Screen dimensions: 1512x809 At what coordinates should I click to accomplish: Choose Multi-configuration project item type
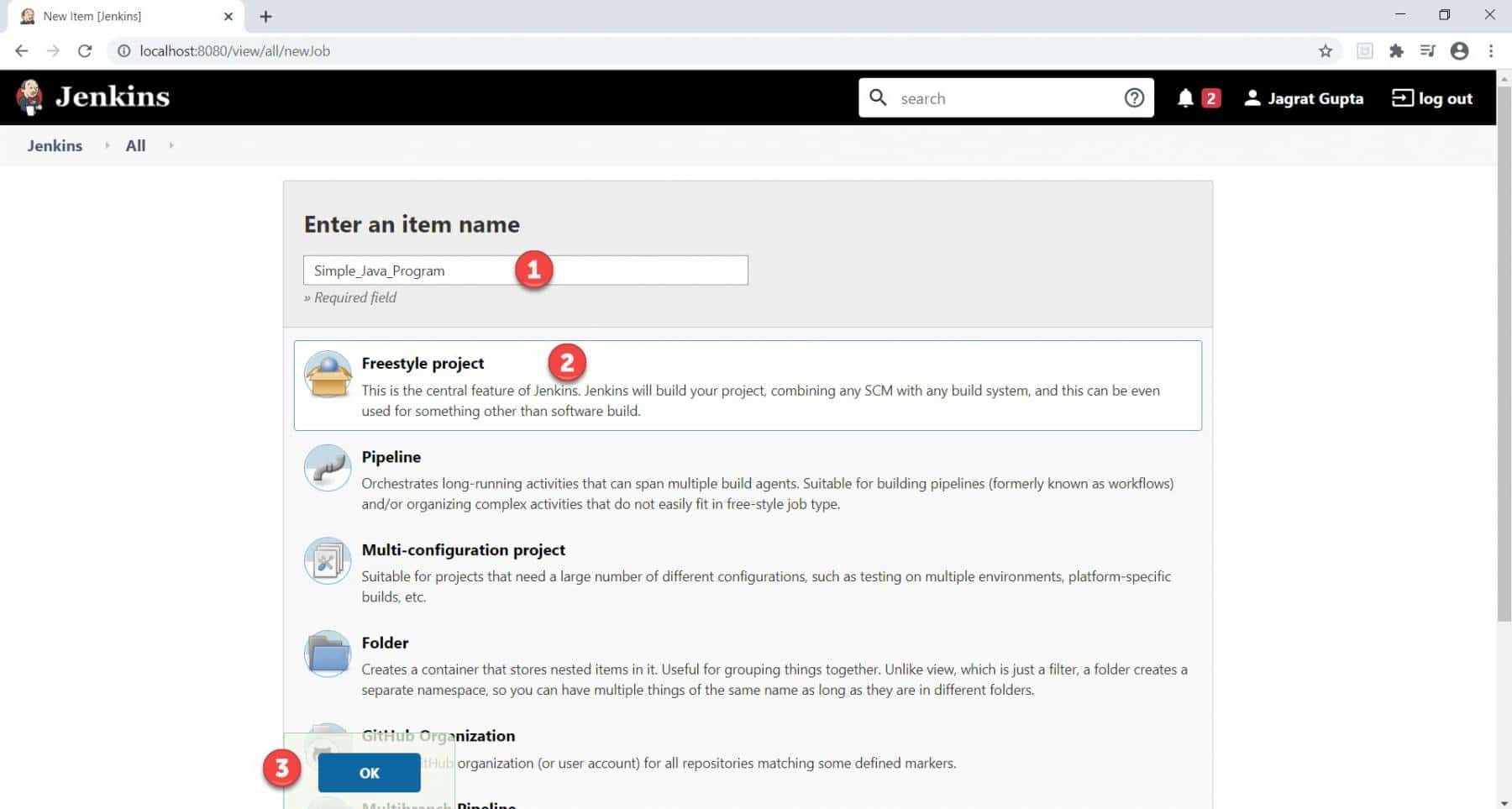click(x=748, y=572)
